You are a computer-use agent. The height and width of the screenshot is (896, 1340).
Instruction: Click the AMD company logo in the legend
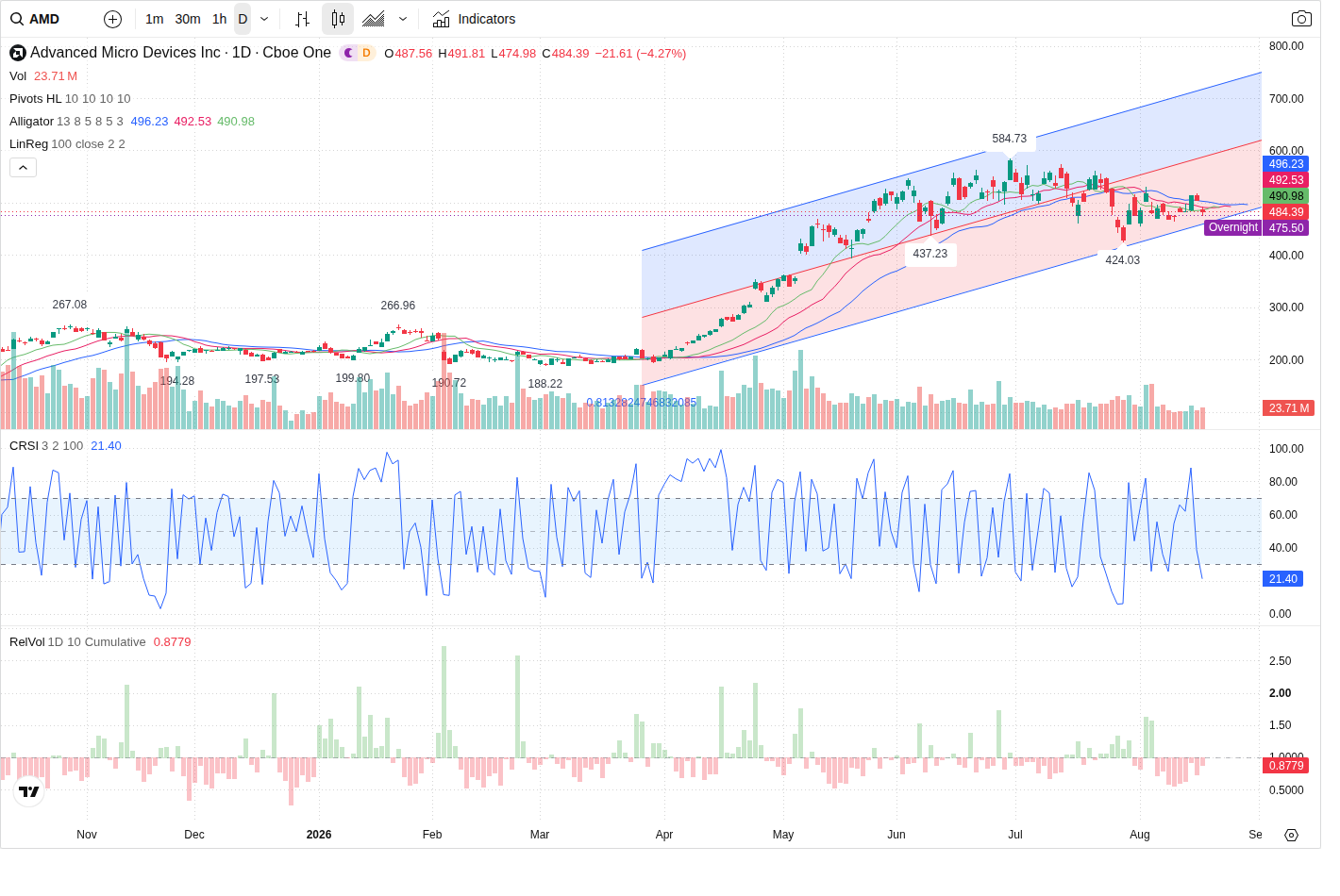coord(18,53)
